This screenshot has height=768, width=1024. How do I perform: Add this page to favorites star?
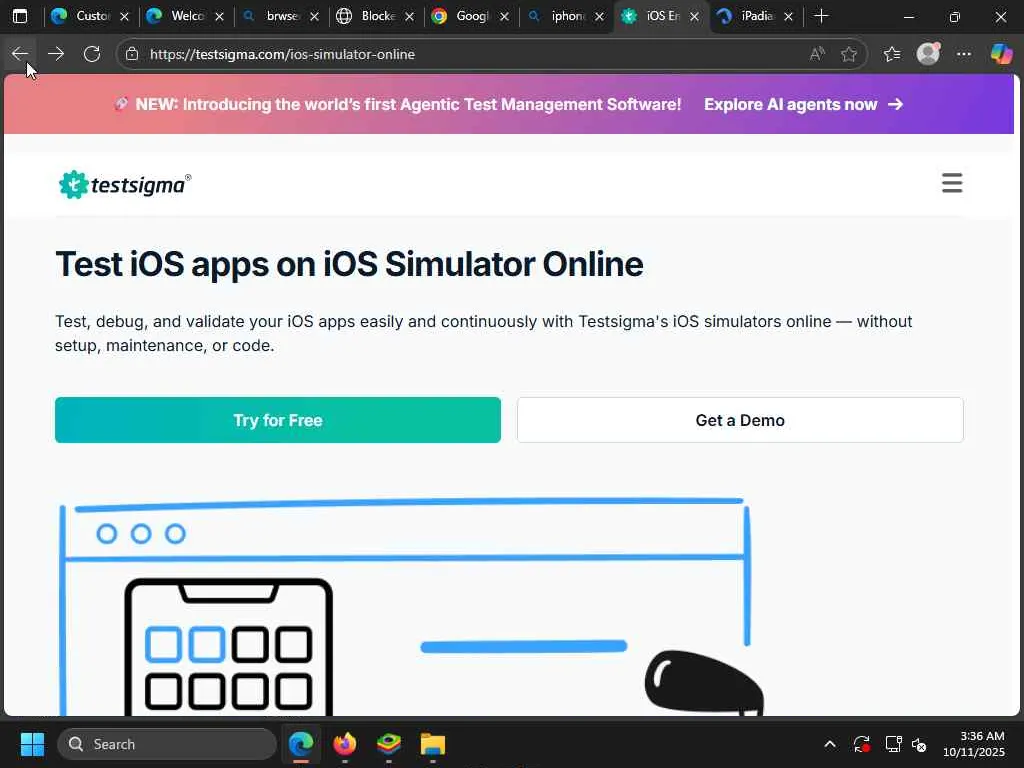coord(849,54)
